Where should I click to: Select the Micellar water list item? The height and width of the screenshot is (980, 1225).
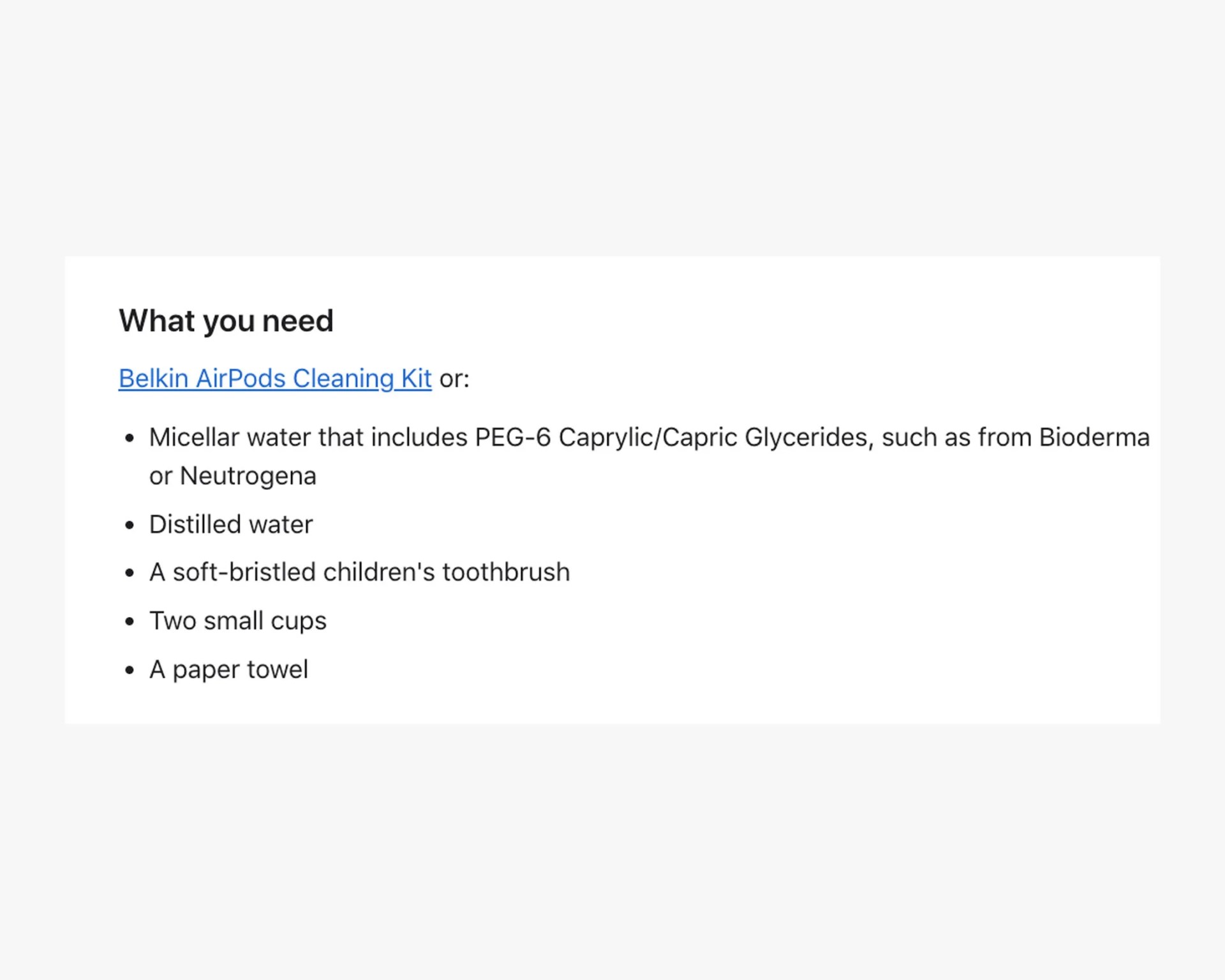coord(649,456)
